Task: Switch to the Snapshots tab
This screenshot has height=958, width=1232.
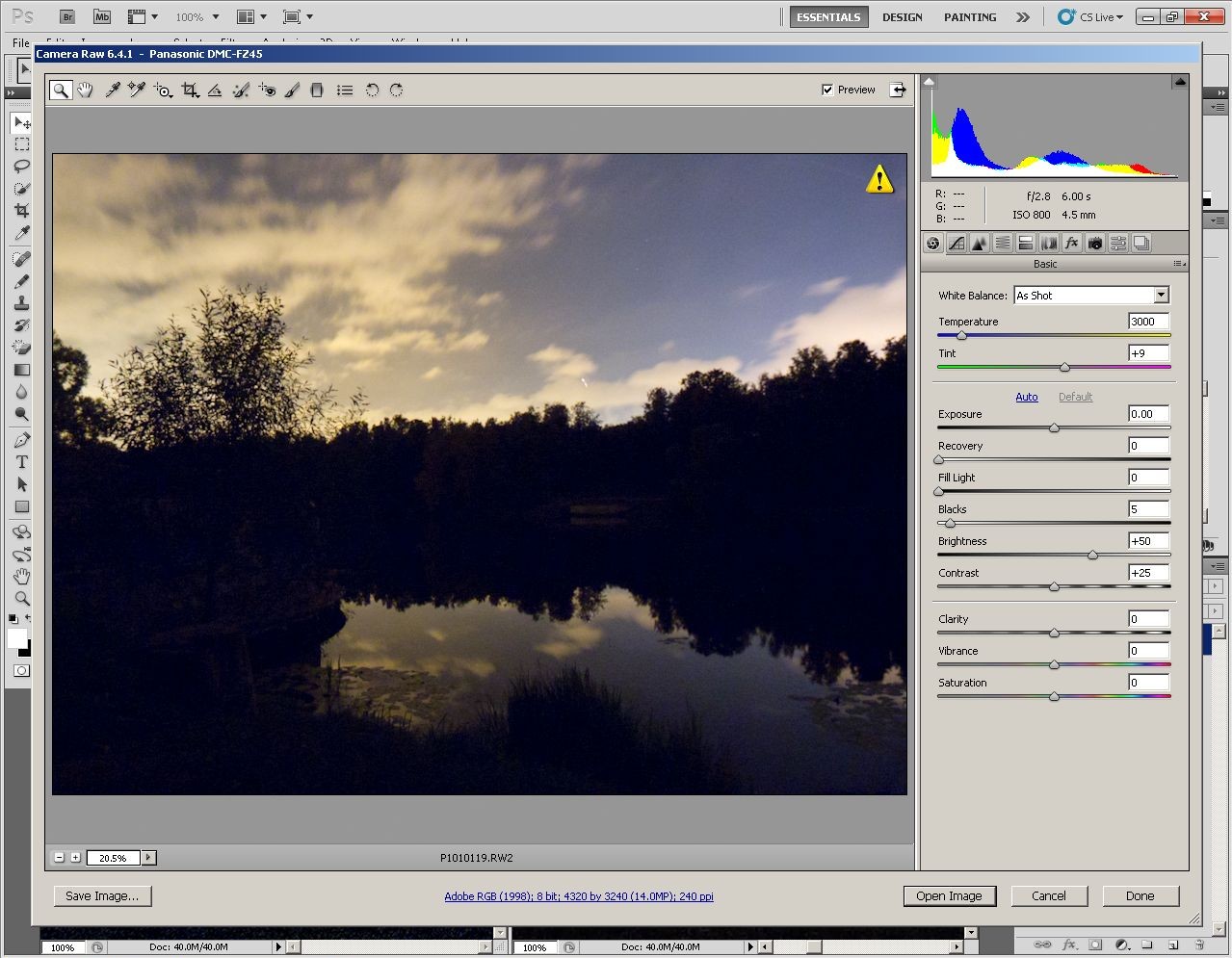Action: click(x=1140, y=244)
